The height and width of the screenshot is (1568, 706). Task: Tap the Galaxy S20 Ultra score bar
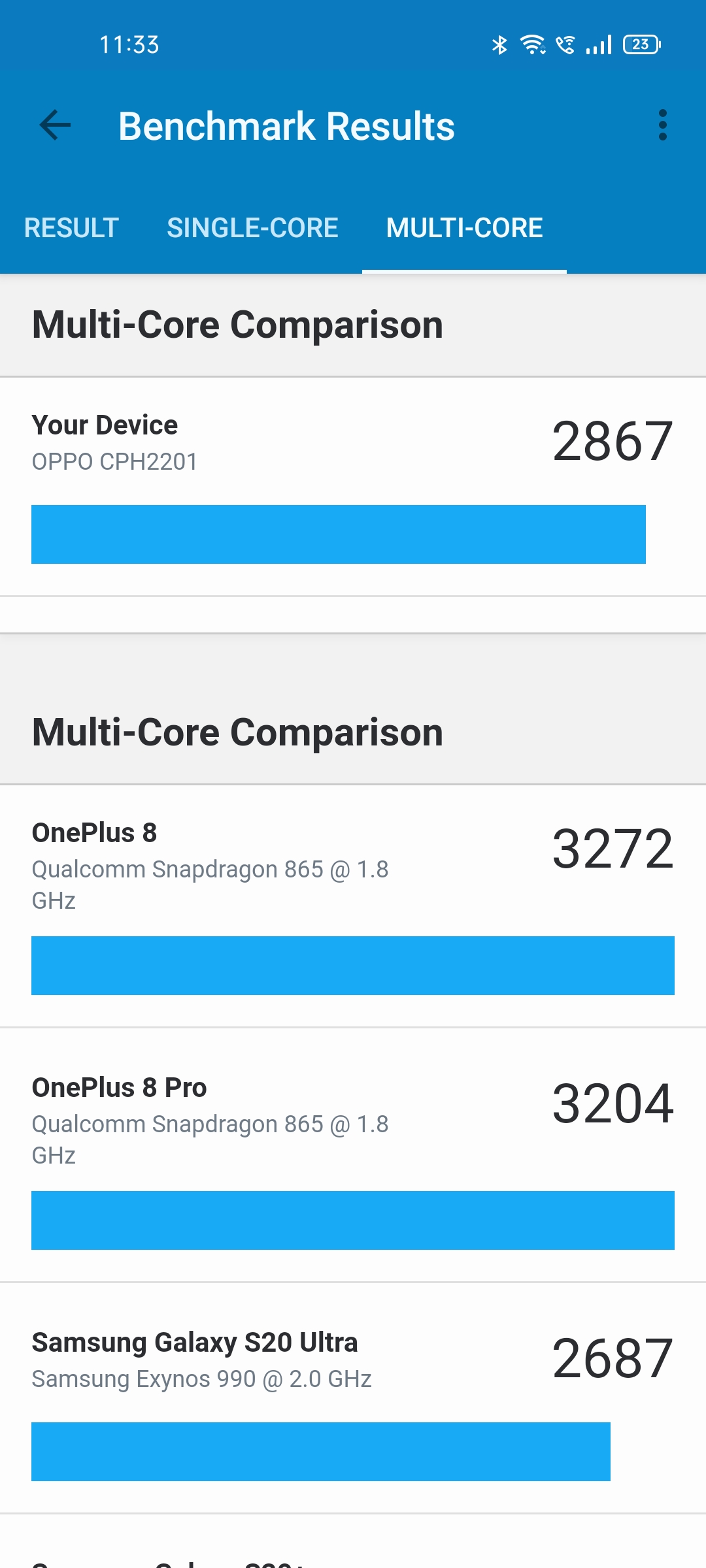(320, 1452)
